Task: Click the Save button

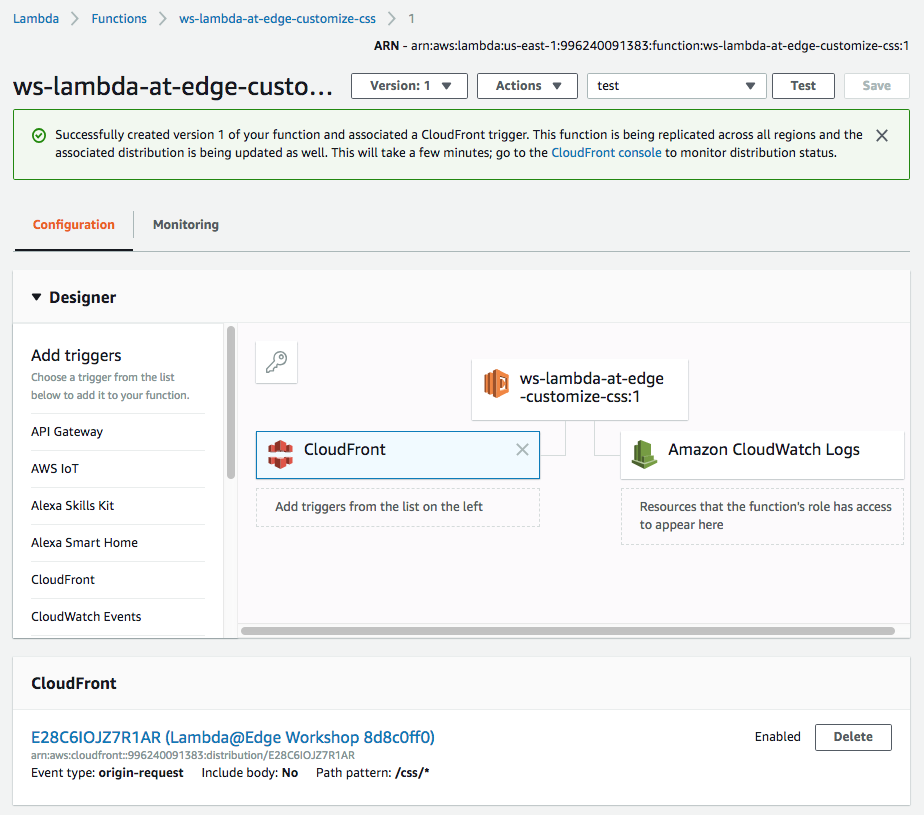Action: coord(876,86)
